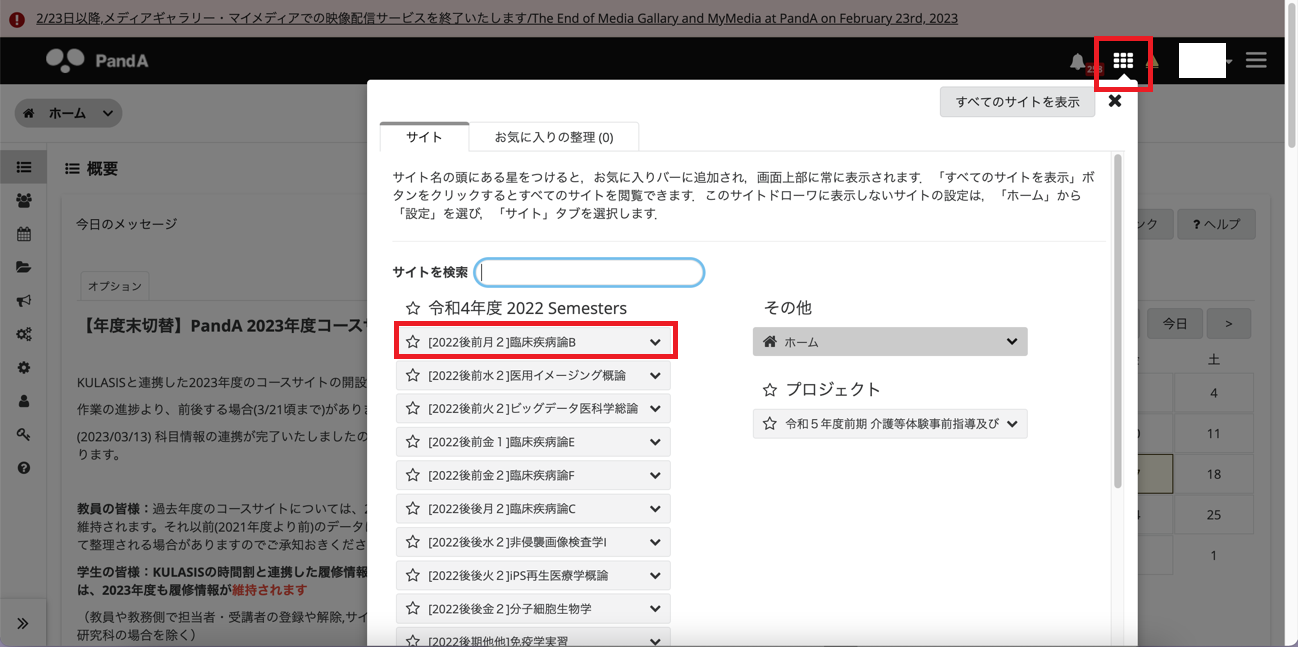Expand the ホーム dropdown under その他
Viewport: 1298px width, 647px height.
point(1012,342)
